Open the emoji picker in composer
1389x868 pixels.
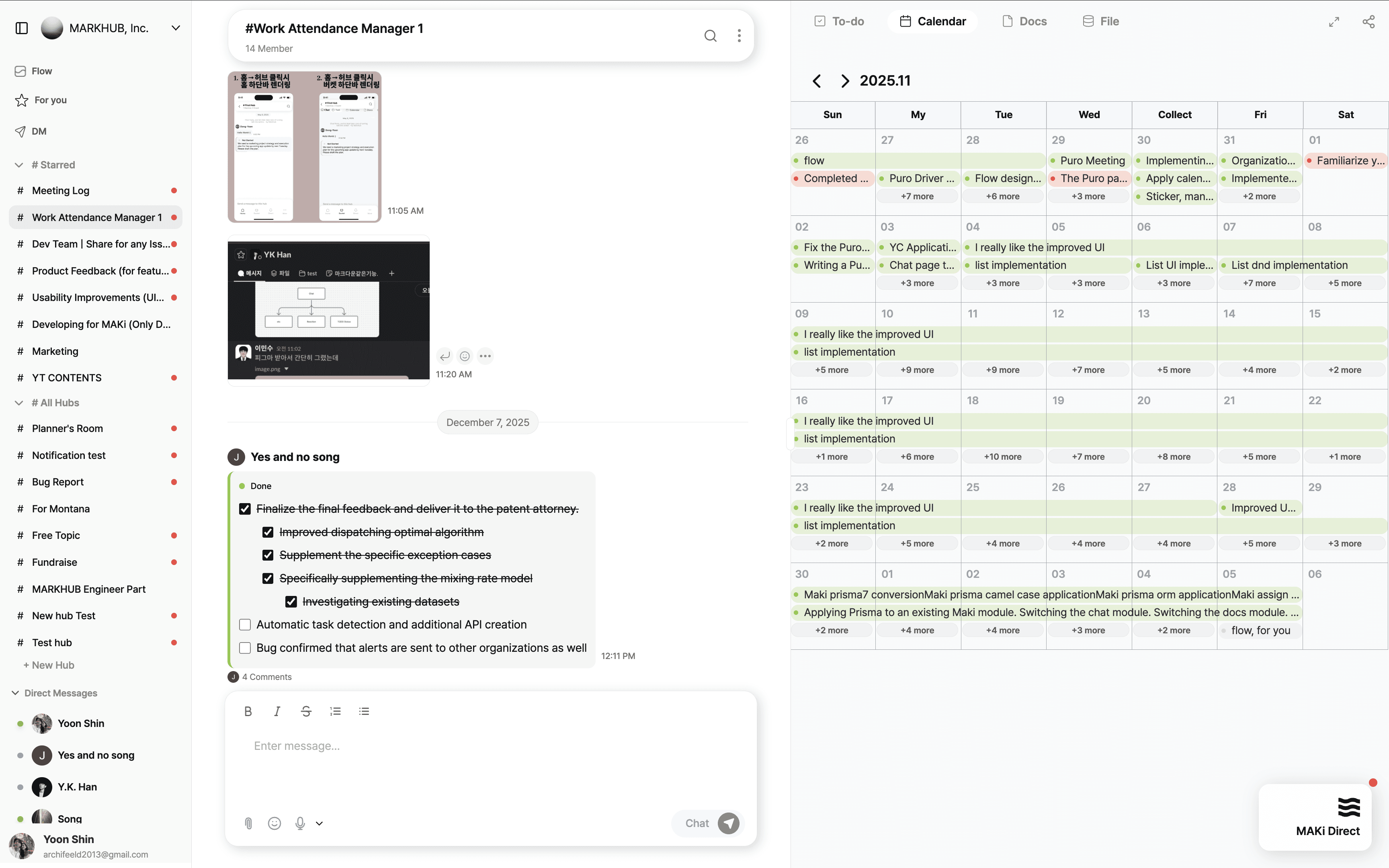[275, 823]
